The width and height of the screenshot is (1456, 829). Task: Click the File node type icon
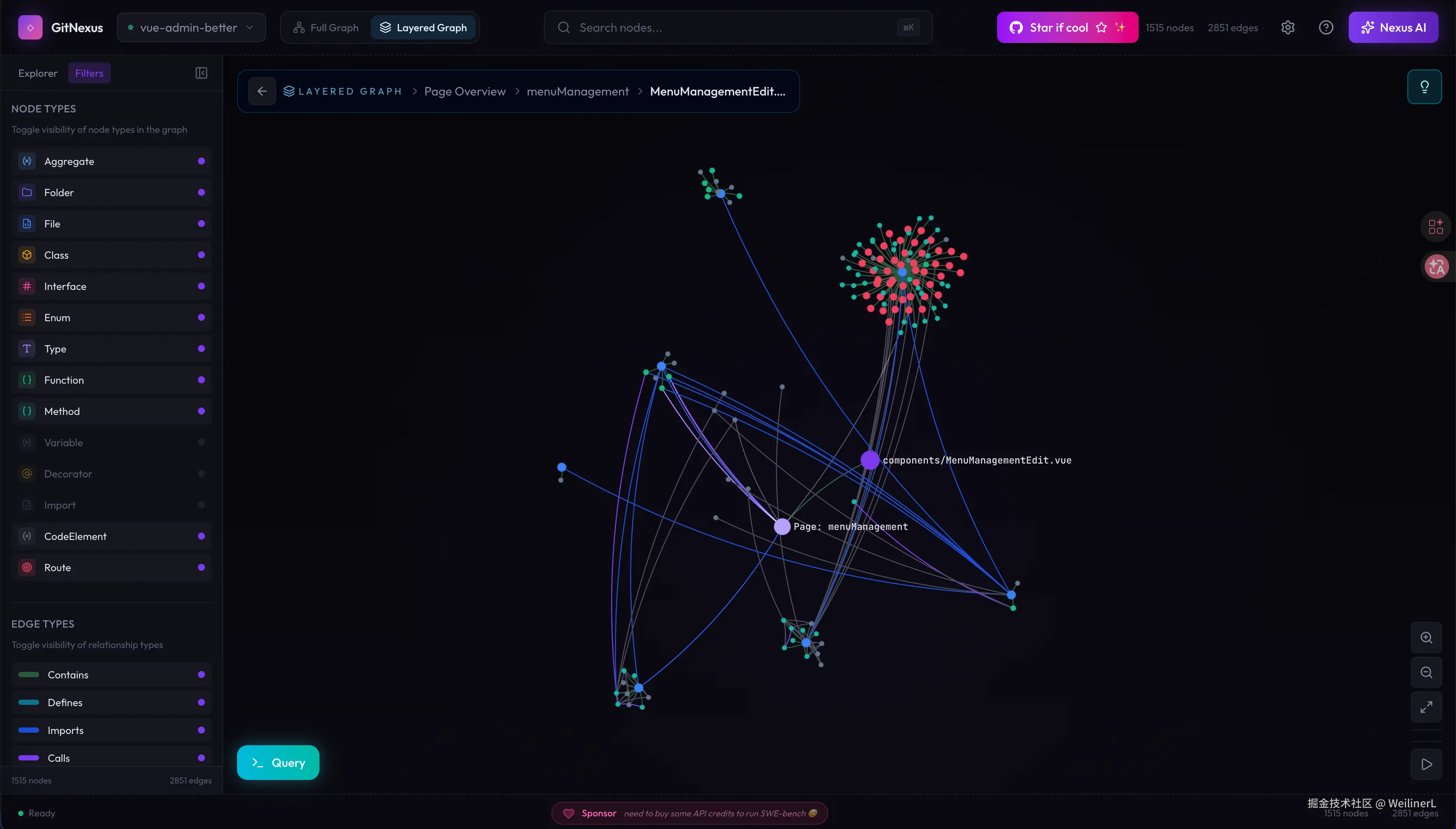click(x=27, y=224)
